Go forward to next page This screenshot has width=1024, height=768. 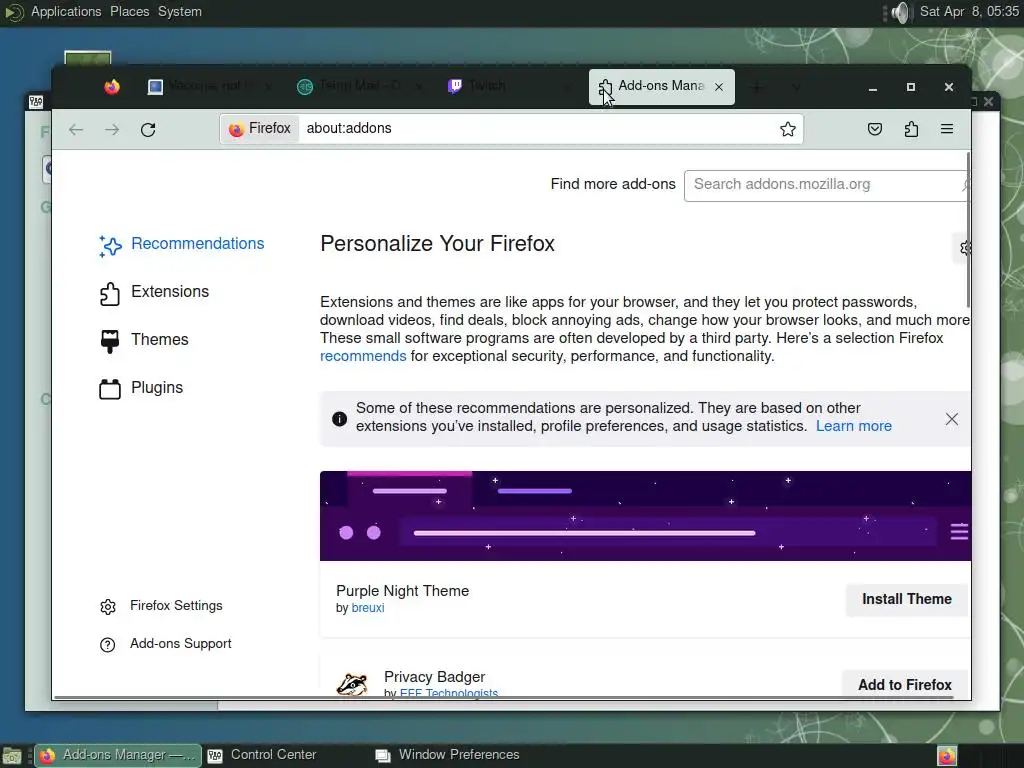(x=112, y=129)
